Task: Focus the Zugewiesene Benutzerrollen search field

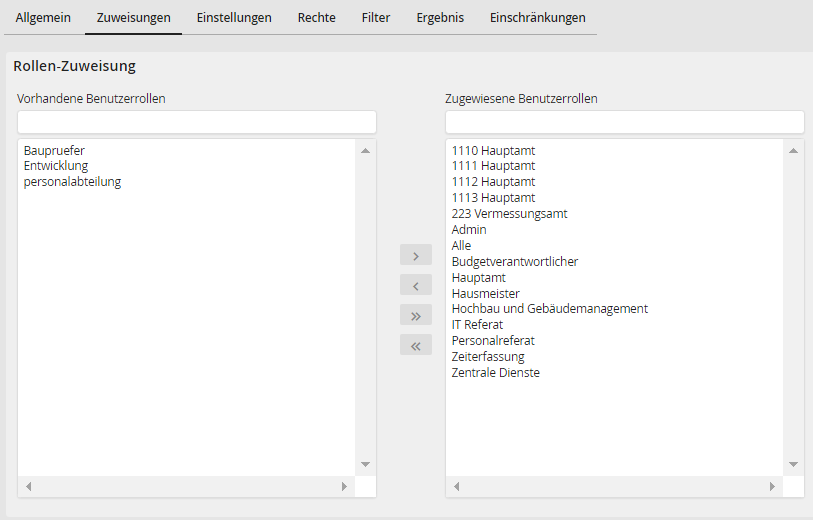Action: click(624, 122)
